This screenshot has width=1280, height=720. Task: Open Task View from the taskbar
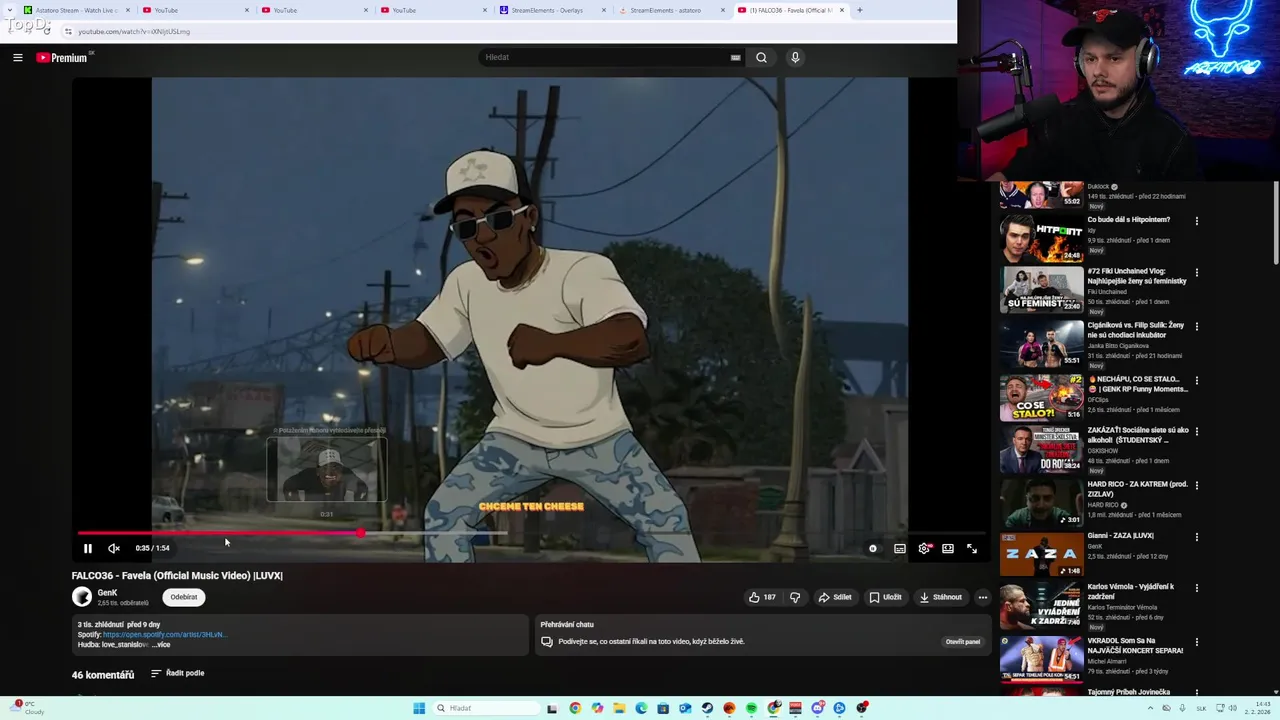coord(551,708)
